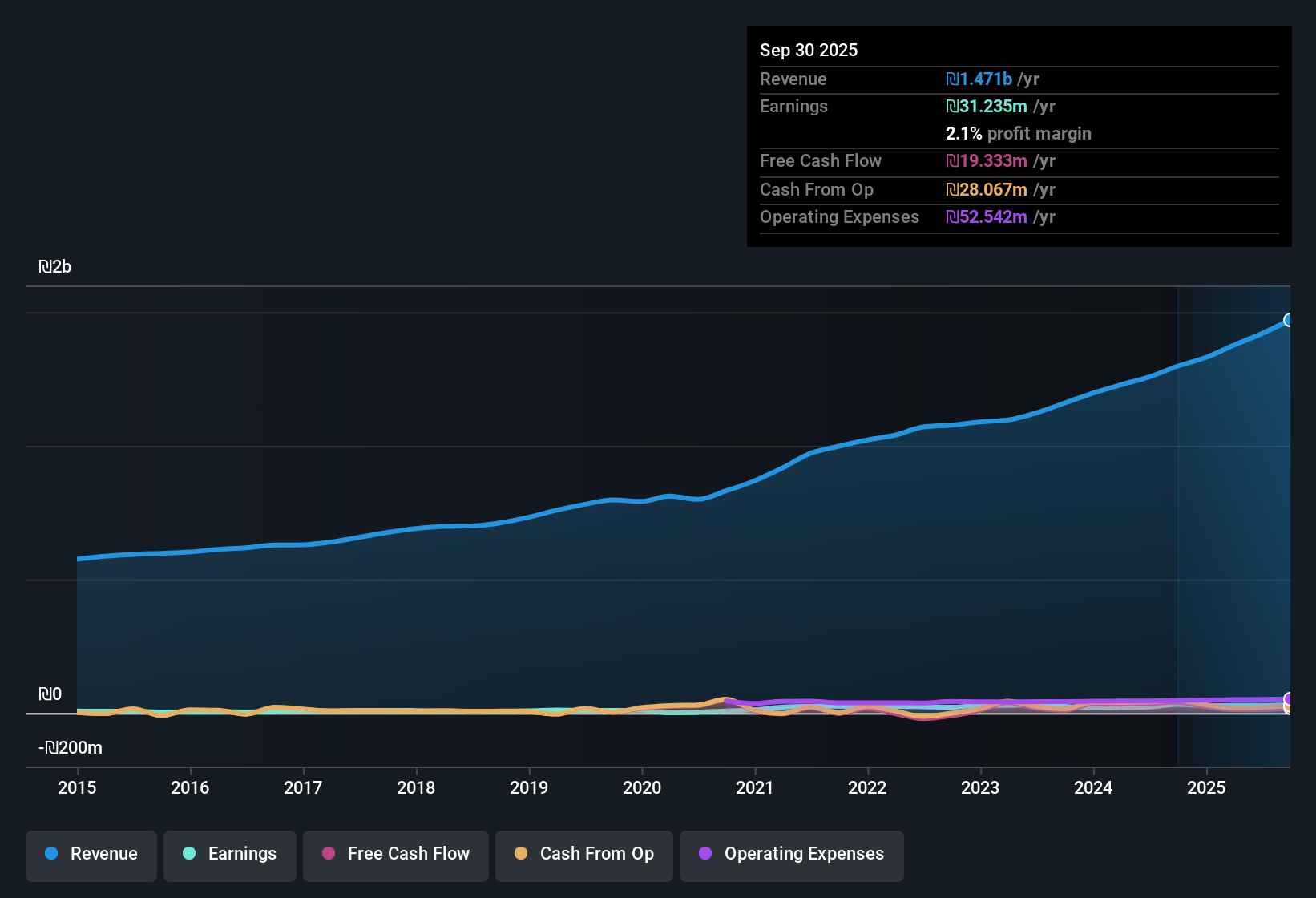Screen dimensions: 1316x898
Task: Click the purple Operating Expenses dot icon
Action: click(x=705, y=854)
